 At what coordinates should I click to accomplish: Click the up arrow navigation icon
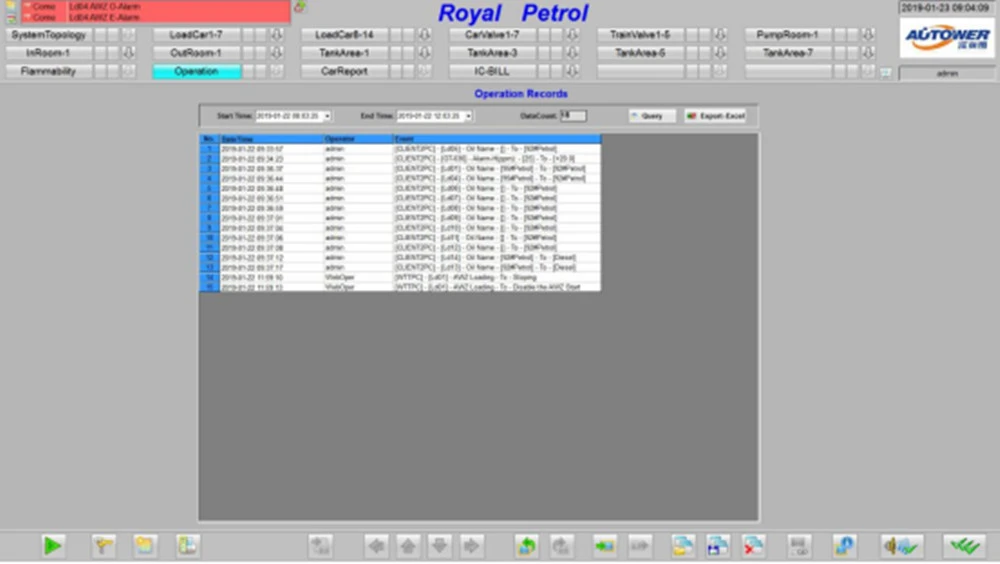coord(408,546)
